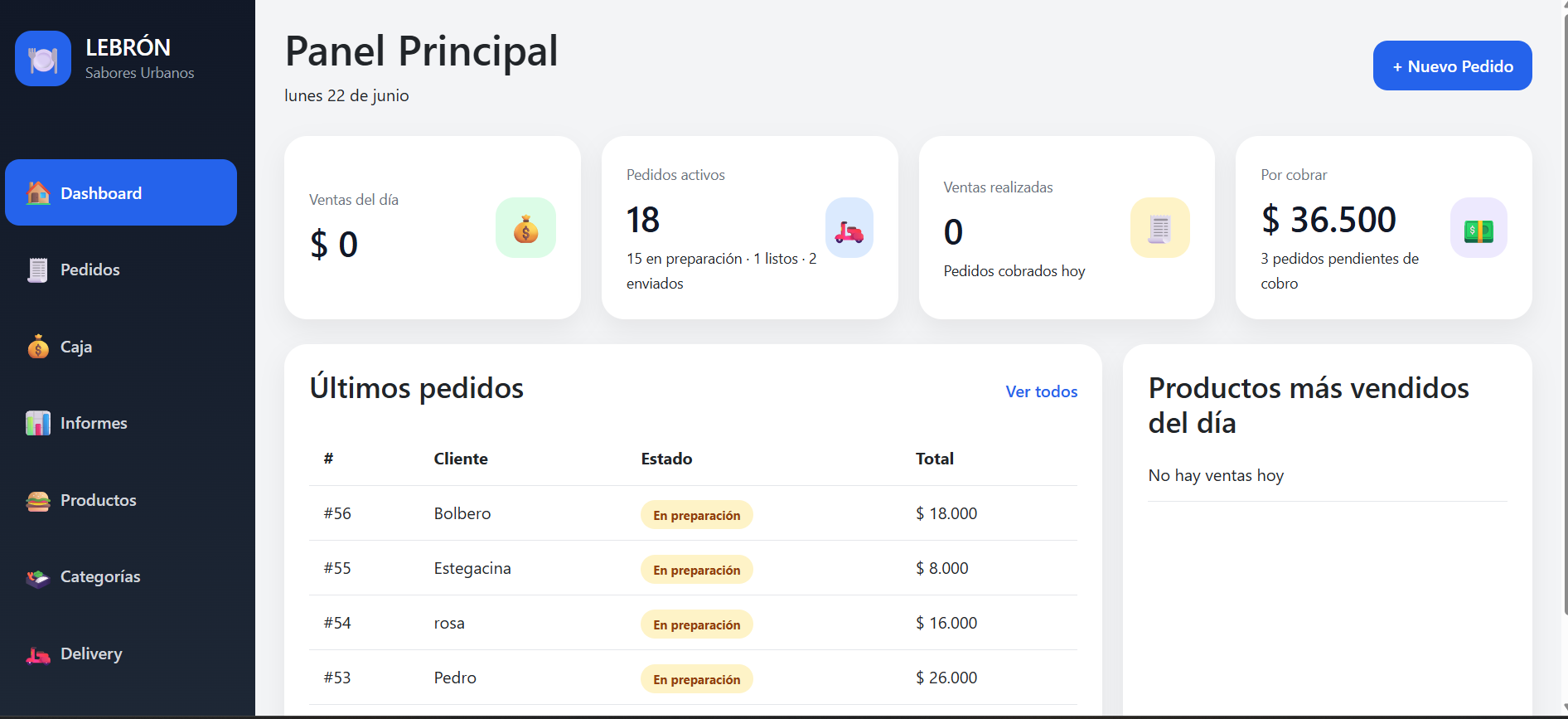The image size is (1568, 719).
Task: Open the Productos section
Action: (121, 500)
